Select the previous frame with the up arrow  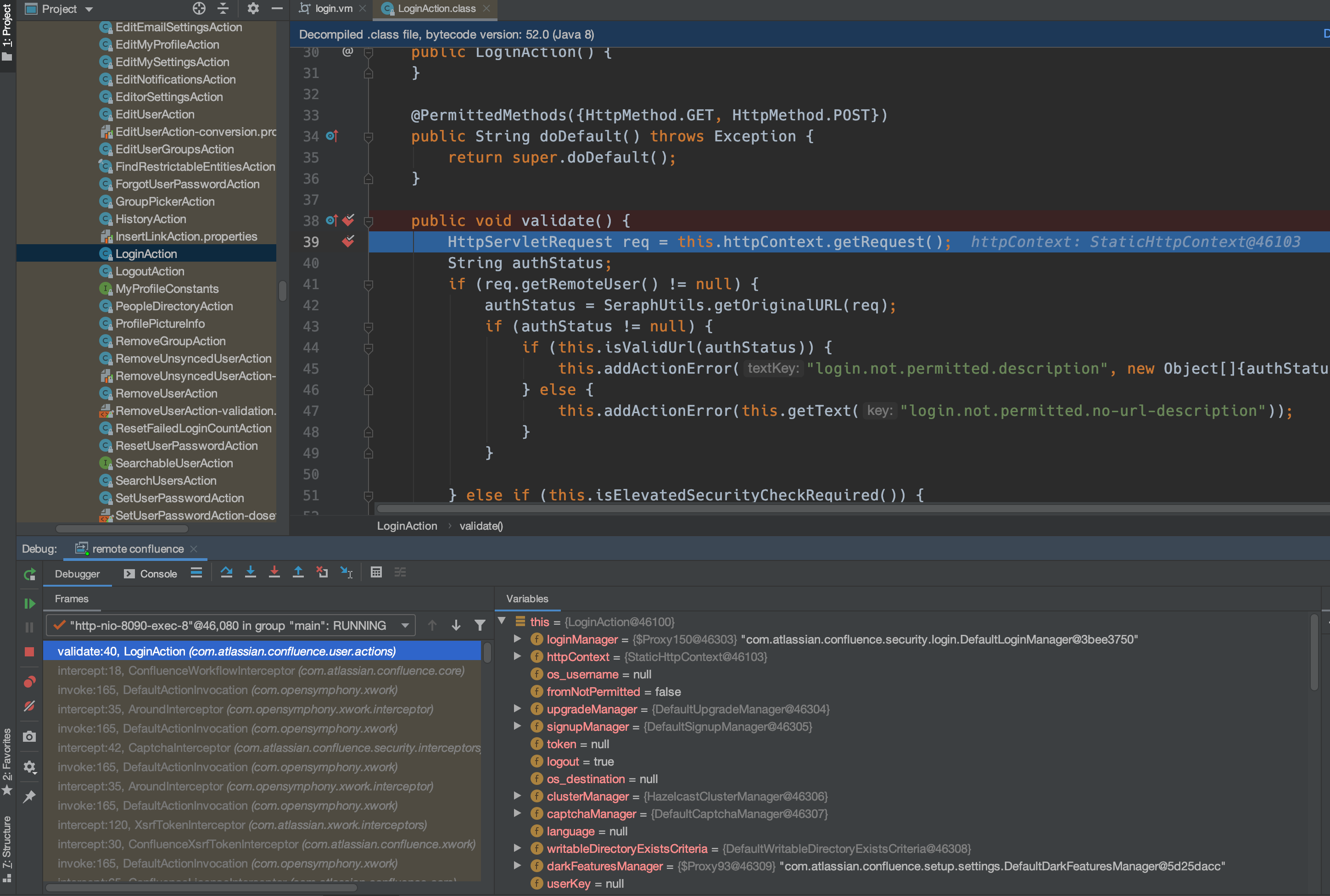pos(432,626)
